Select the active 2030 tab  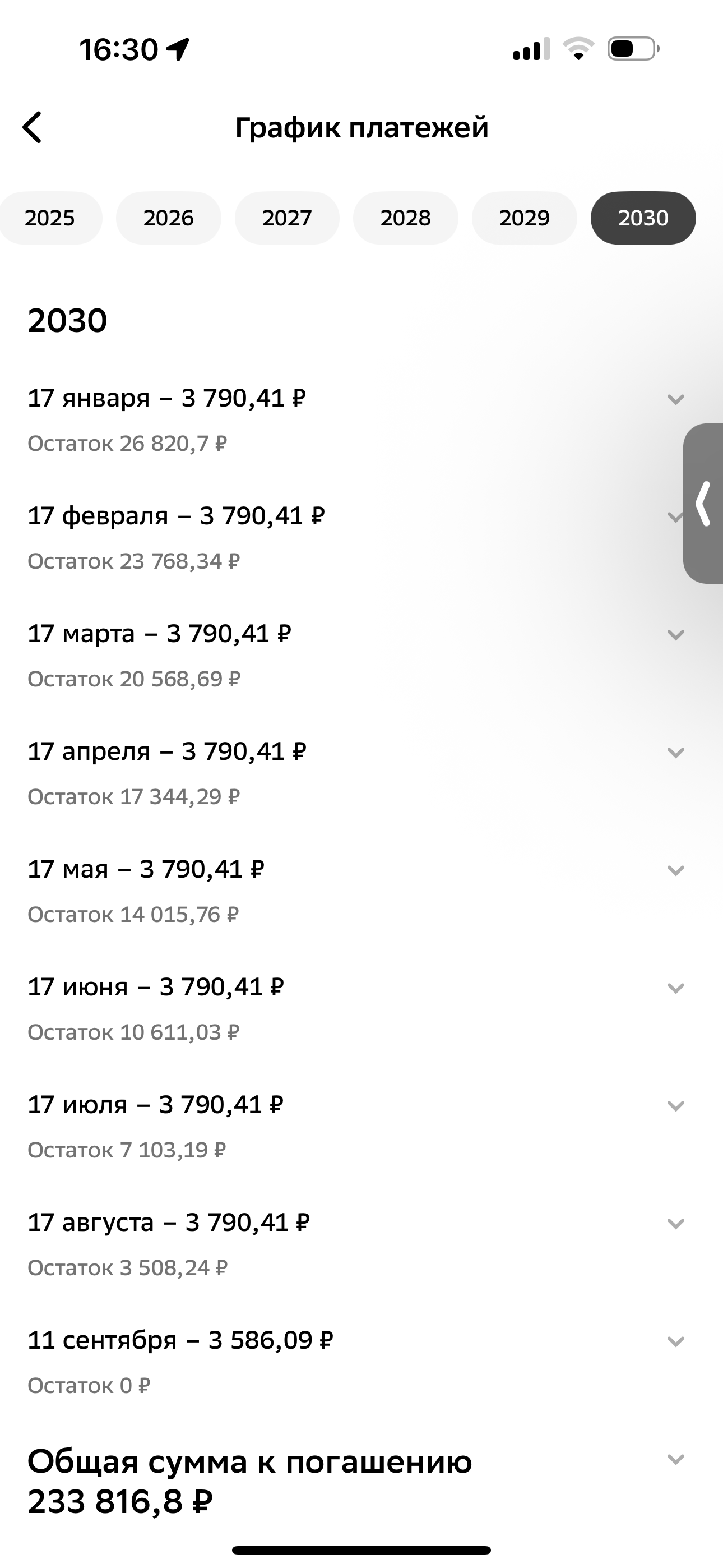click(643, 218)
